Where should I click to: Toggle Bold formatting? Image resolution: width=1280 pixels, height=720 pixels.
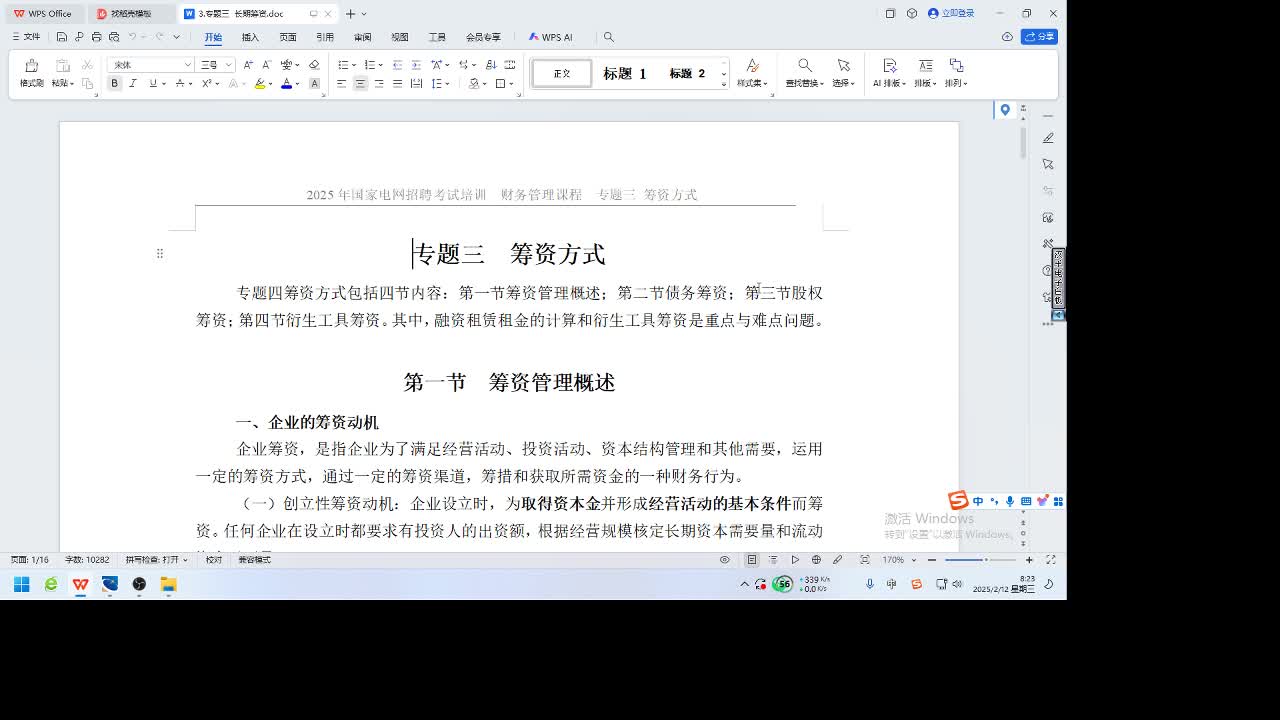114,84
